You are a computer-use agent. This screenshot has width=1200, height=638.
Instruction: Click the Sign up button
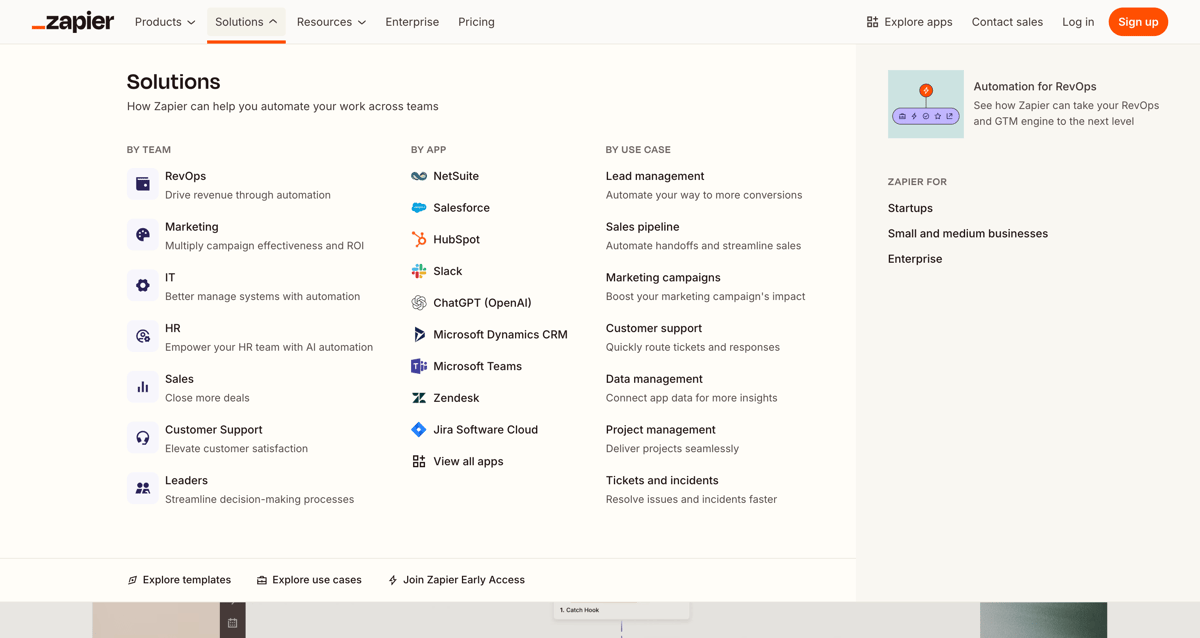point(1138,21)
